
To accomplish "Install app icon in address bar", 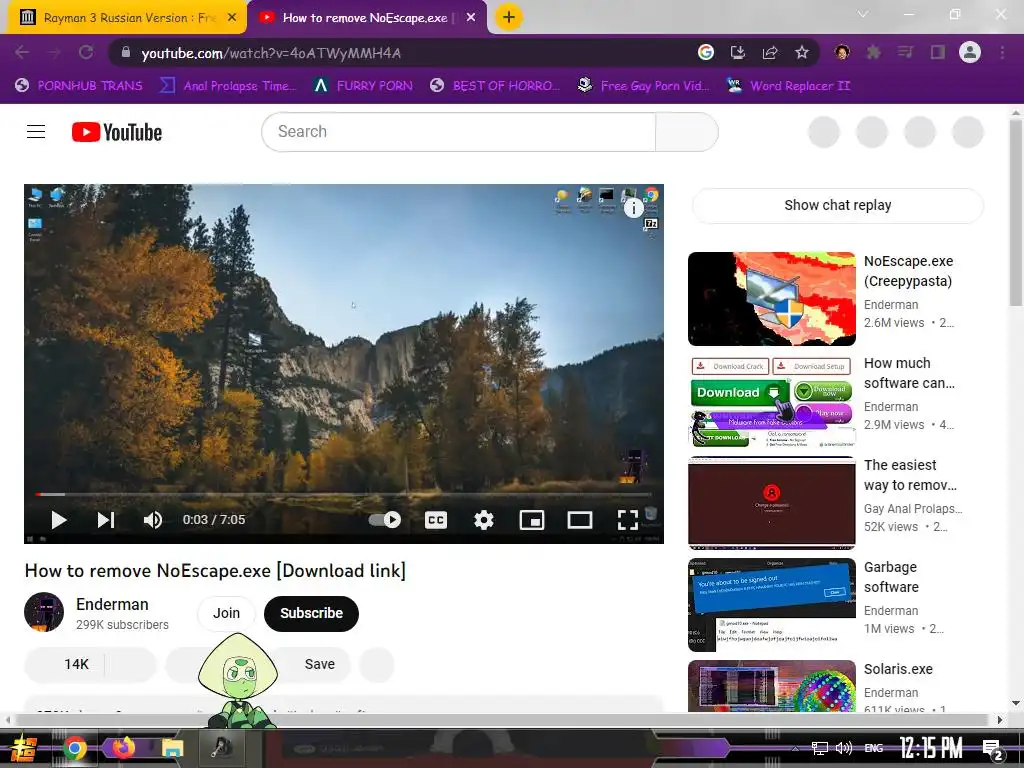I will click(737, 52).
